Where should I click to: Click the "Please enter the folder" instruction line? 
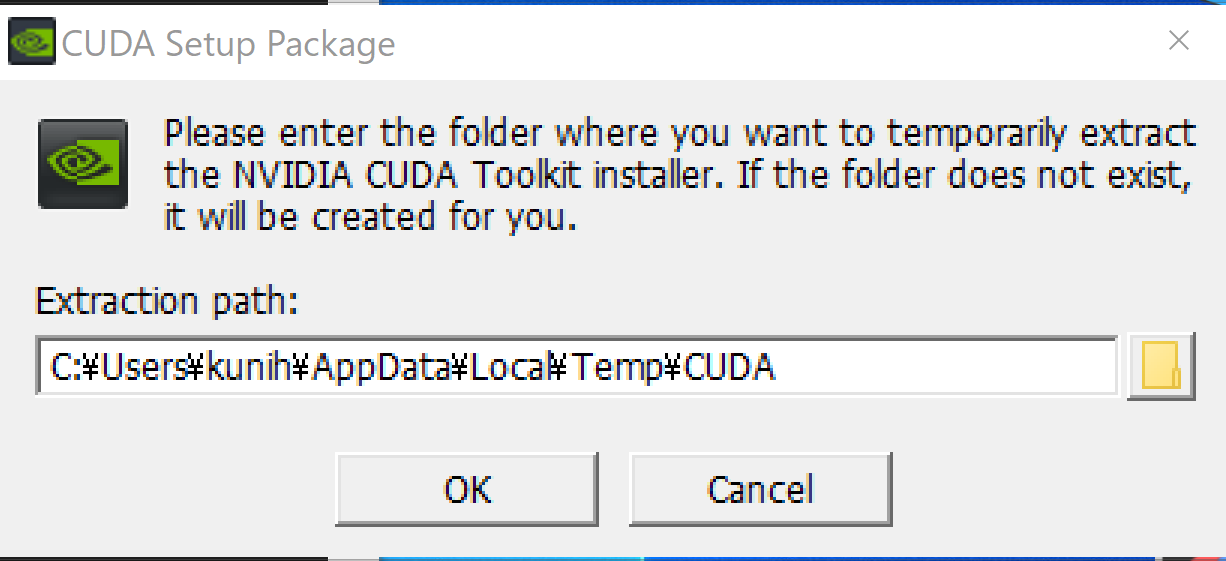(679, 133)
